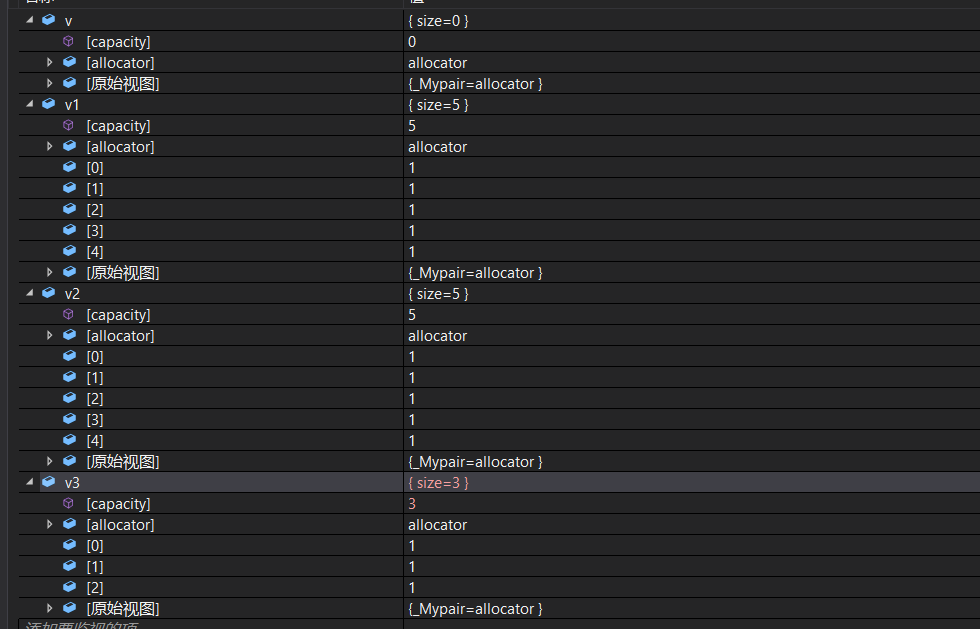
Task: Select the { size=5 } value of v1
Action: (438, 104)
